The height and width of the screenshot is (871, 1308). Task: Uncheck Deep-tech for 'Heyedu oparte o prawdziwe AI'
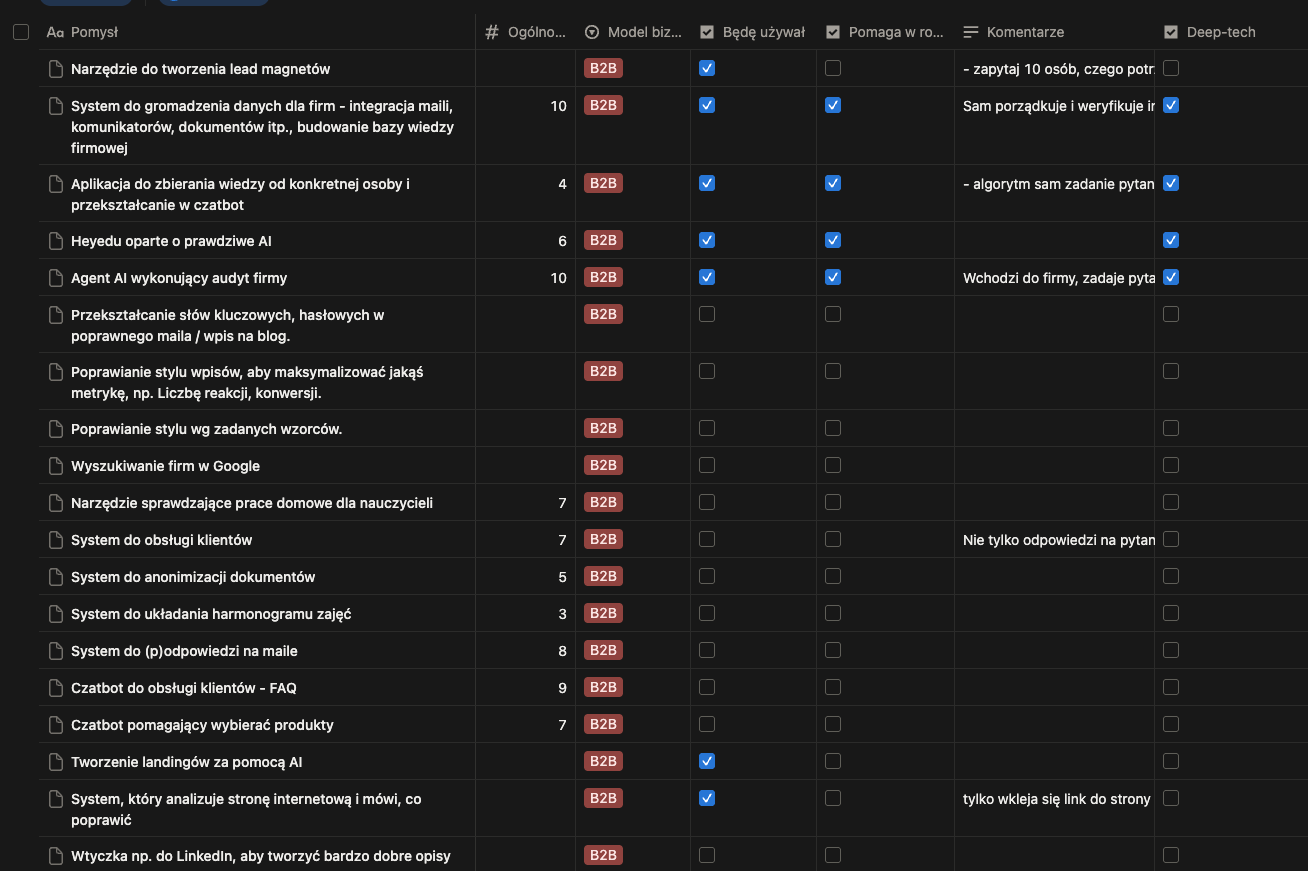(x=1171, y=240)
